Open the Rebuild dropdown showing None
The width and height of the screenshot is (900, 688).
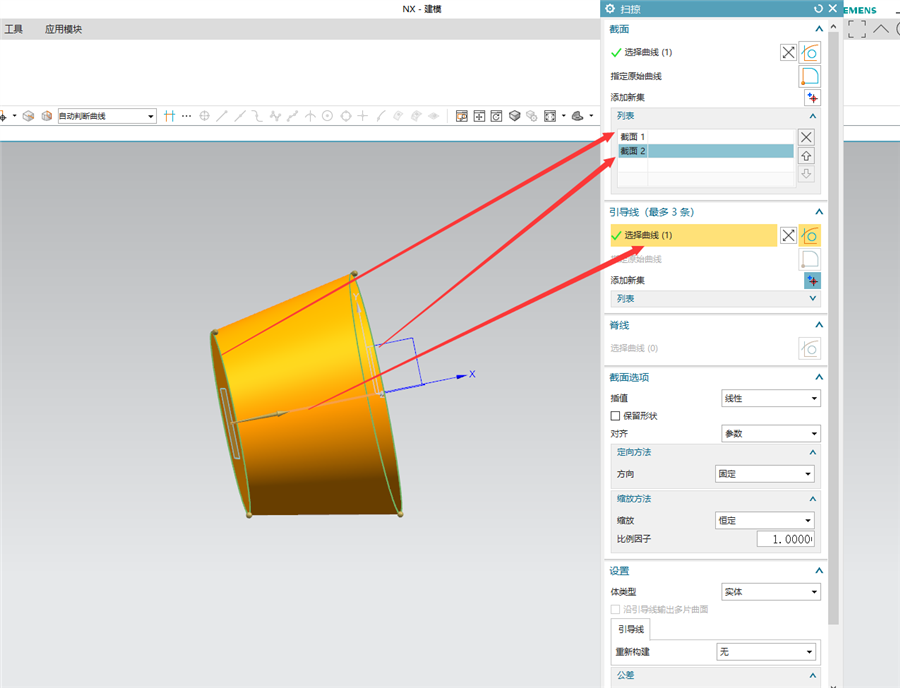766,652
